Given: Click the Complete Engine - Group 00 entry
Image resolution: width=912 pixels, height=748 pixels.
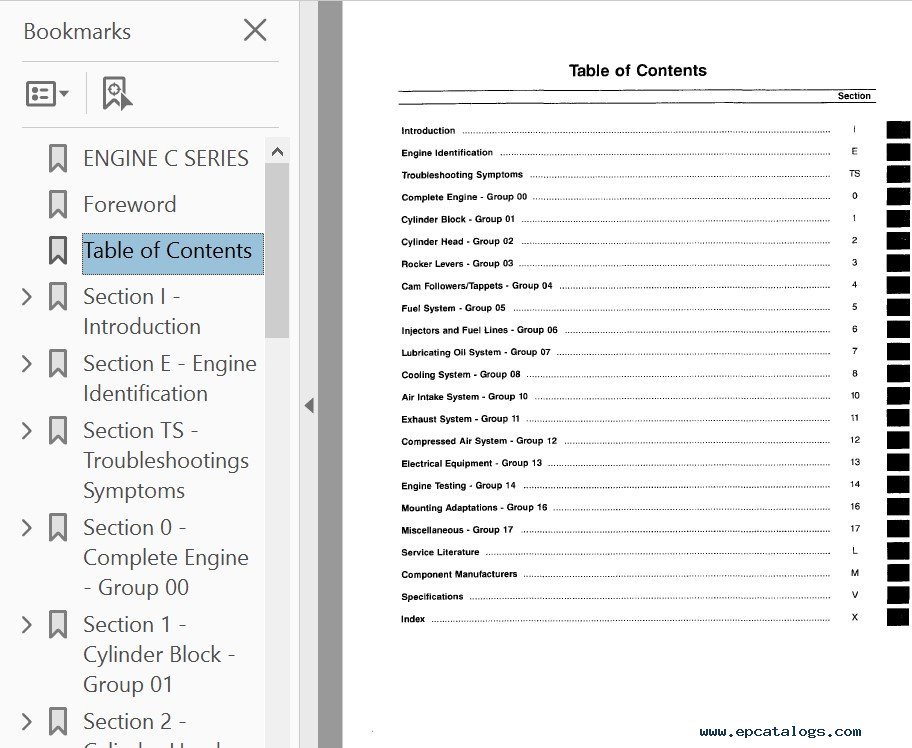Looking at the screenshot, I should (464, 197).
